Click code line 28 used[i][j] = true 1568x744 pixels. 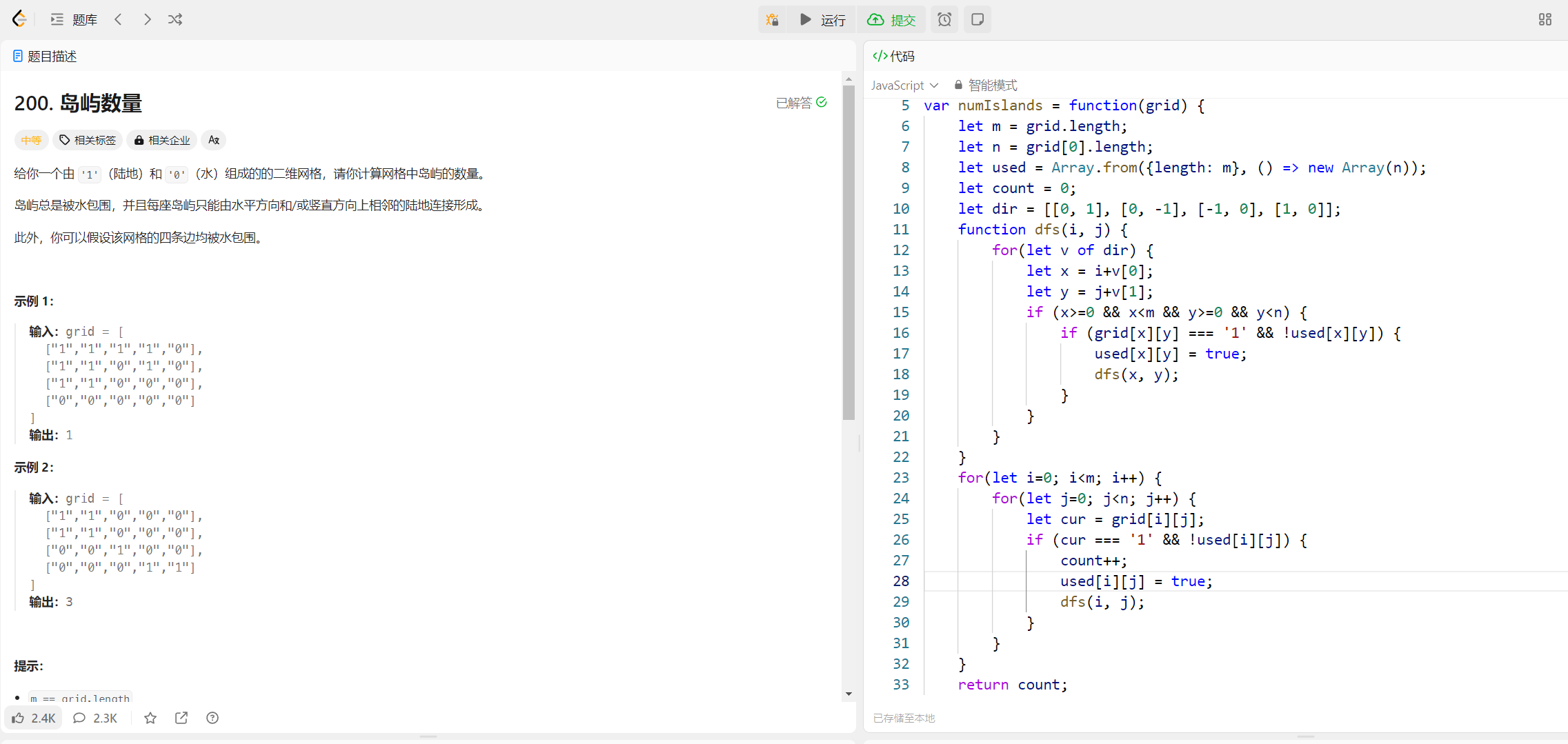pyautogui.click(x=1136, y=581)
